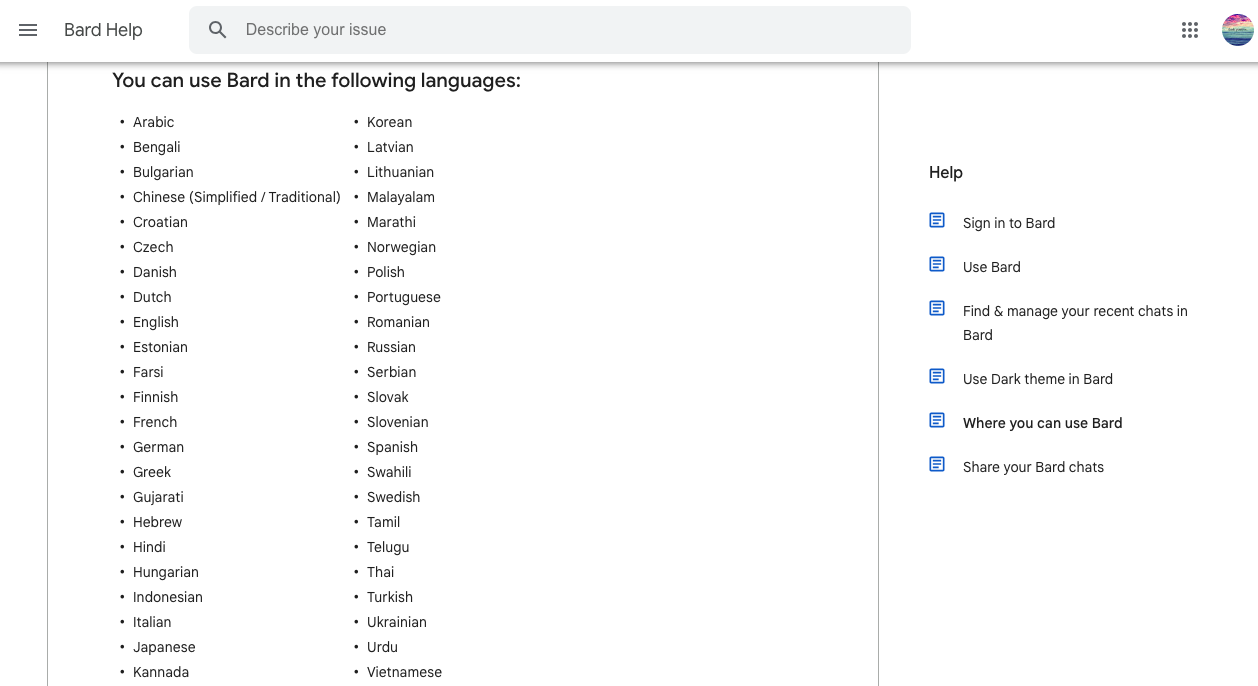Click the search magnifier icon
1258x686 pixels.
coord(218,30)
